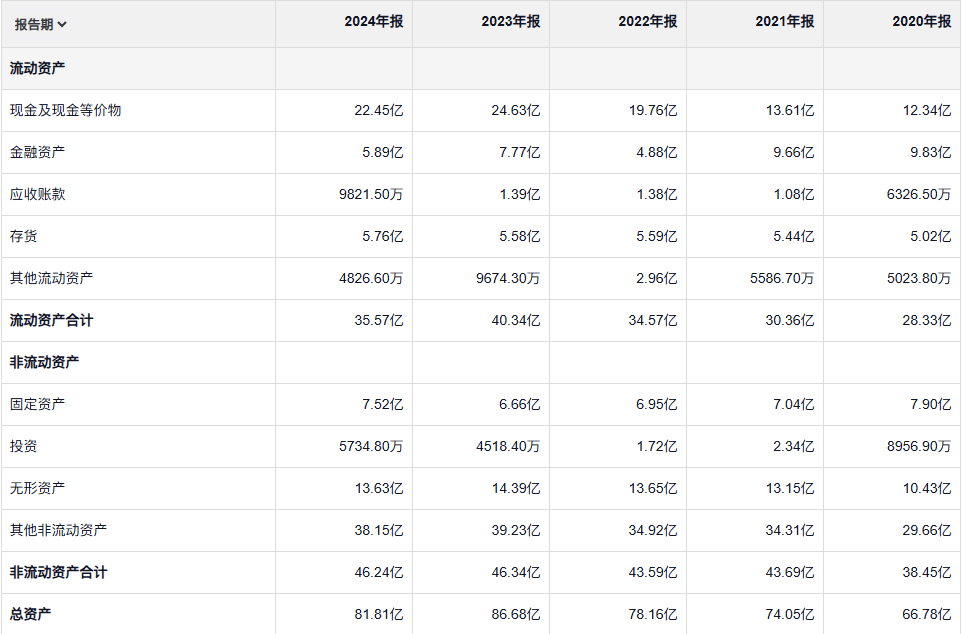Click the 其他非流动资产 row label

click(58, 530)
